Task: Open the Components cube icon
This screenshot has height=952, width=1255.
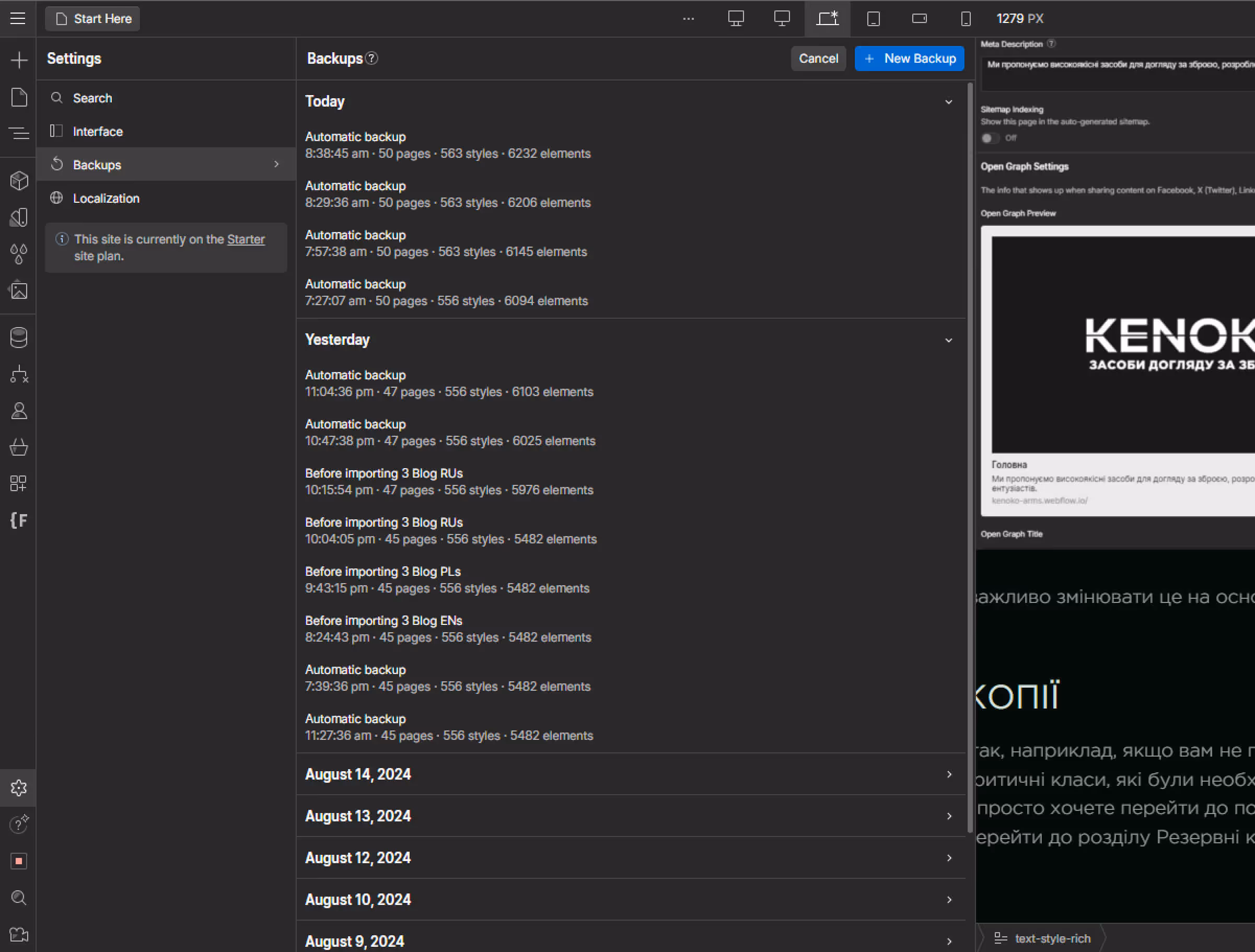Action: (19, 180)
